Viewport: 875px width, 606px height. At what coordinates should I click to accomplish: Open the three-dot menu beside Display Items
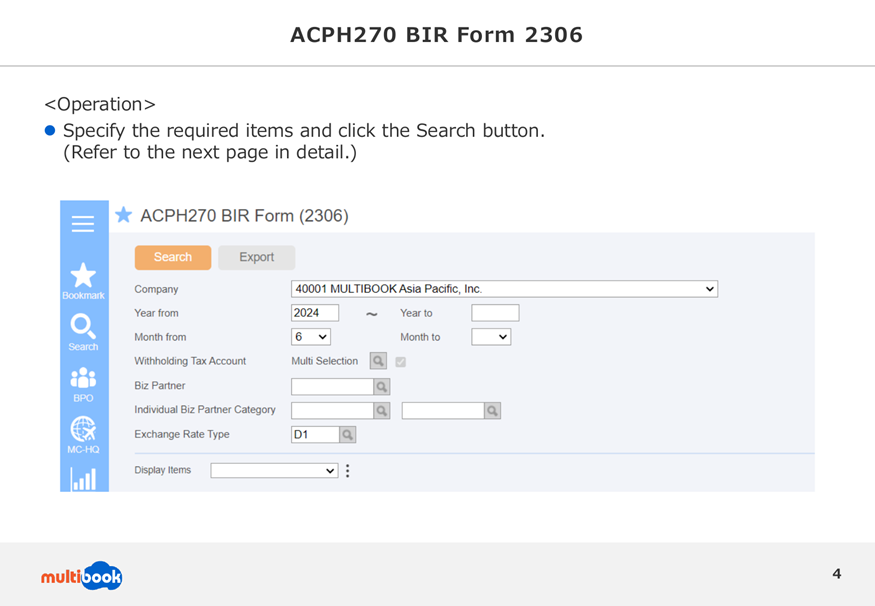(348, 470)
